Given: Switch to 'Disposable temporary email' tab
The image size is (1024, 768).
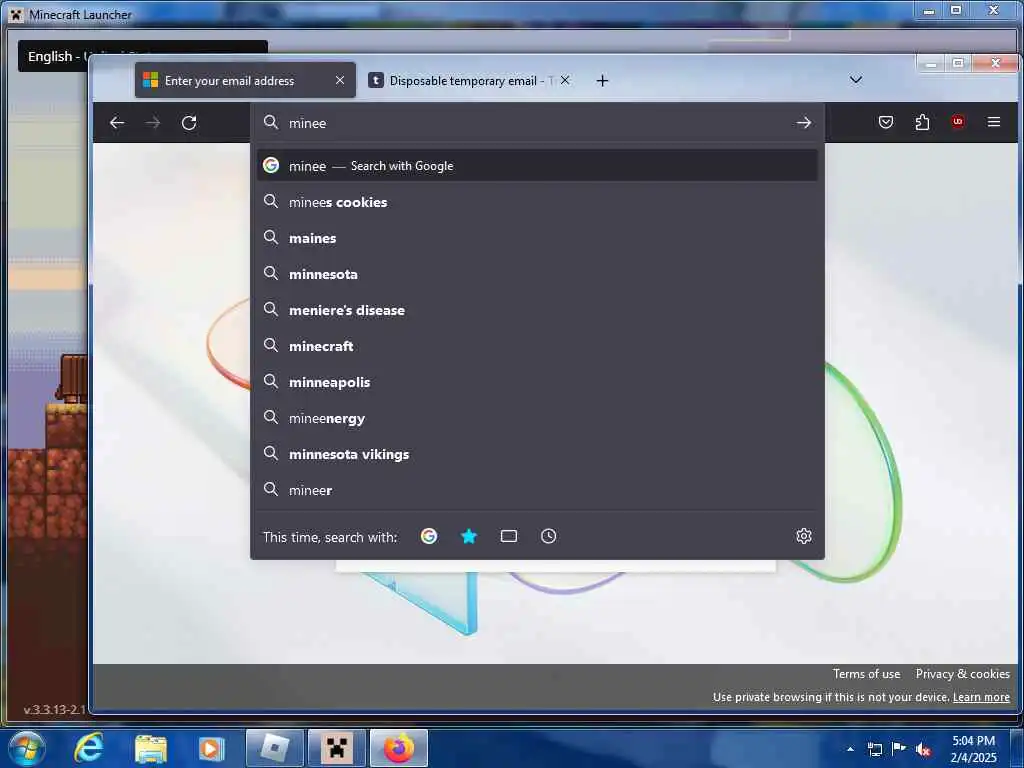Looking at the screenshot, I should pyautogui.click(x=469, y=80).
